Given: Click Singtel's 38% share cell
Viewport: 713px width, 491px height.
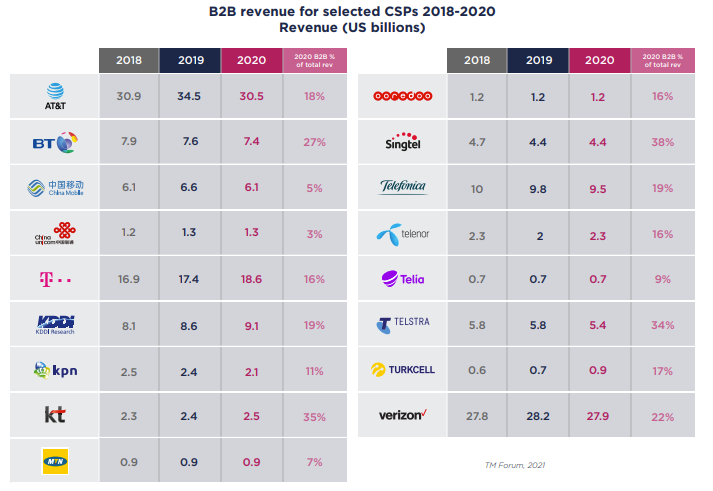Looking at the screenshot, I should (663, 142).
